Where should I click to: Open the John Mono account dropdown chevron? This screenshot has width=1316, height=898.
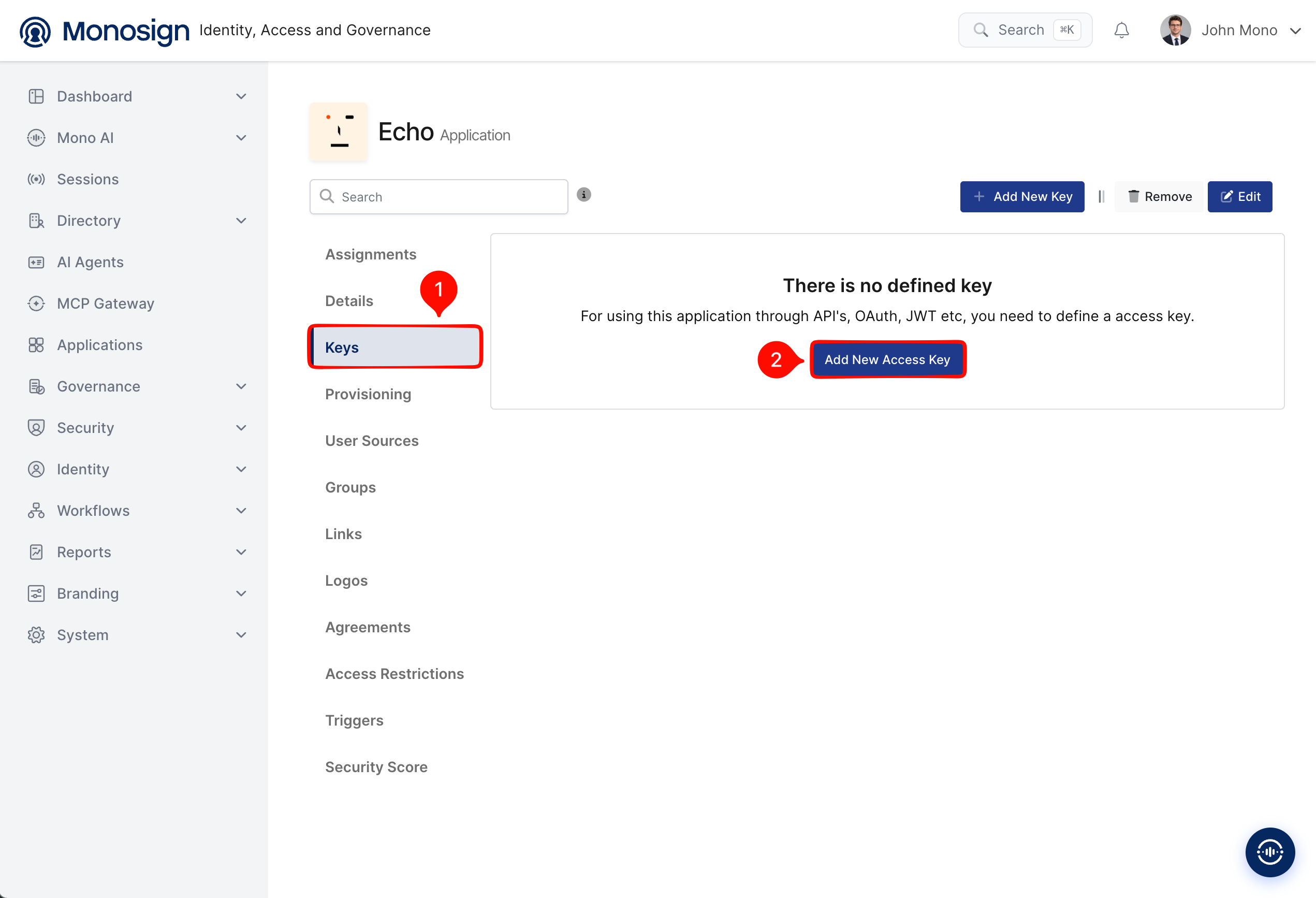(x=1295, y=31)
